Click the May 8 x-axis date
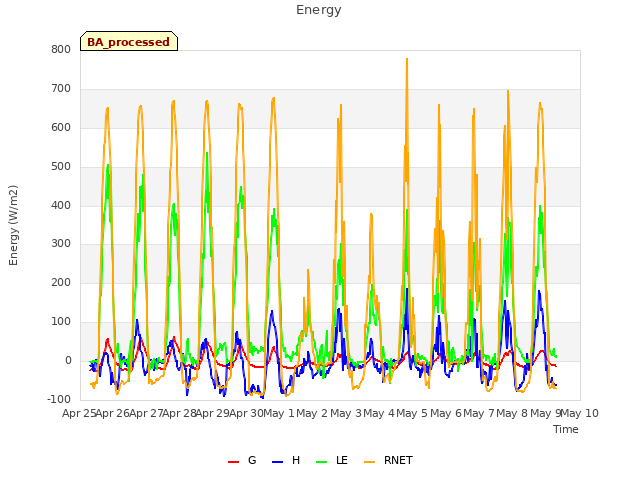Image resolution: width=640 pixels, height=480 pixels. pos(512,413)
